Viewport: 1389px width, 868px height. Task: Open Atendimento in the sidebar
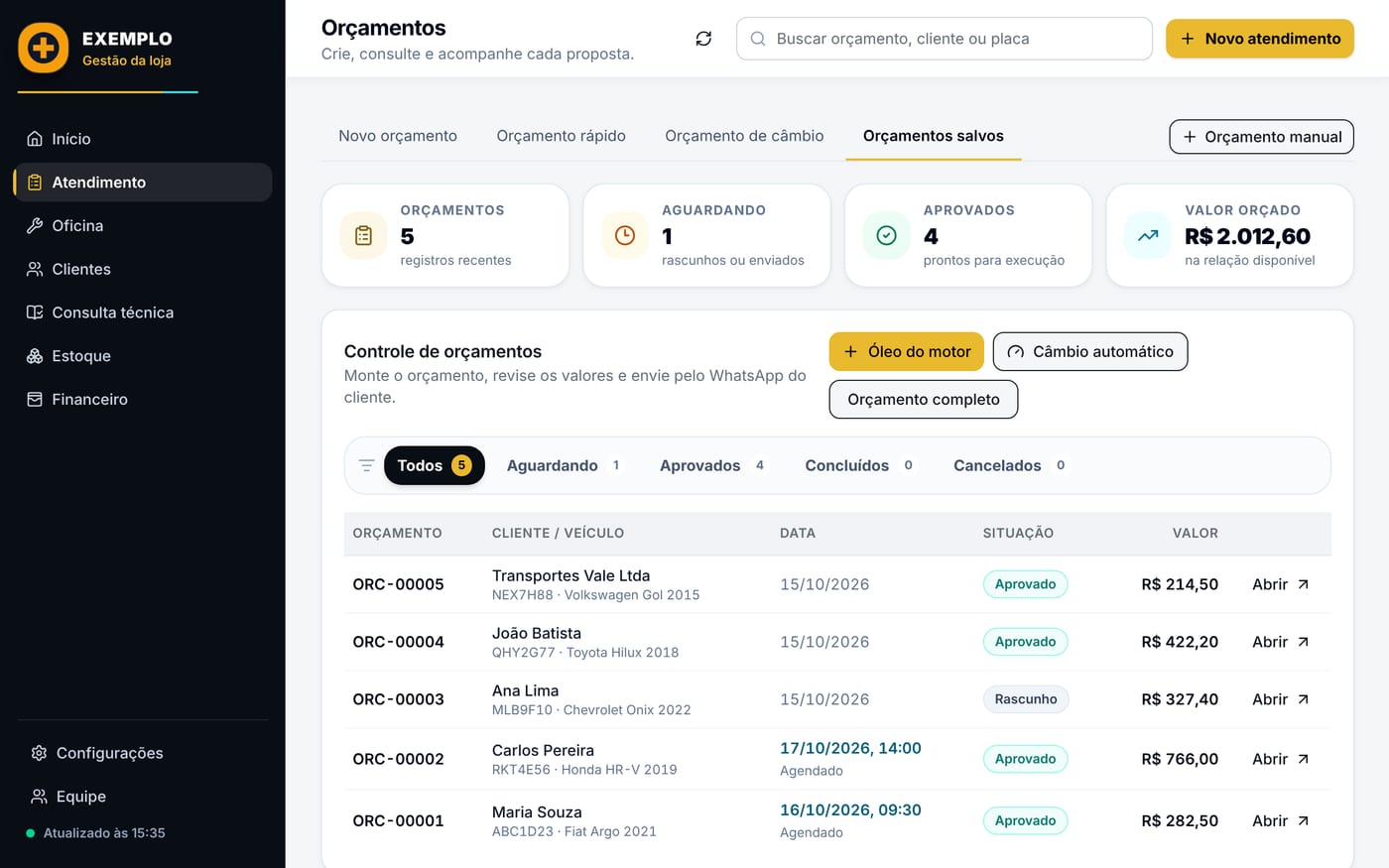point(143,183)
